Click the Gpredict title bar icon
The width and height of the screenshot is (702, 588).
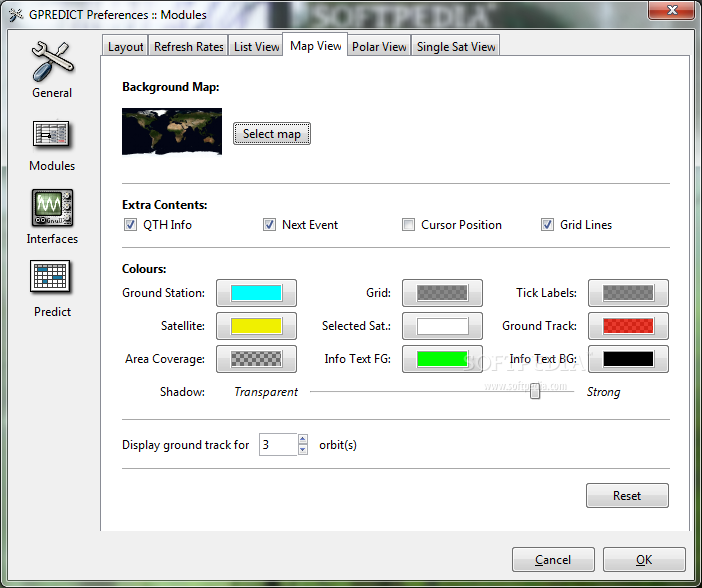pyautogui.click(x=16, y=15)
